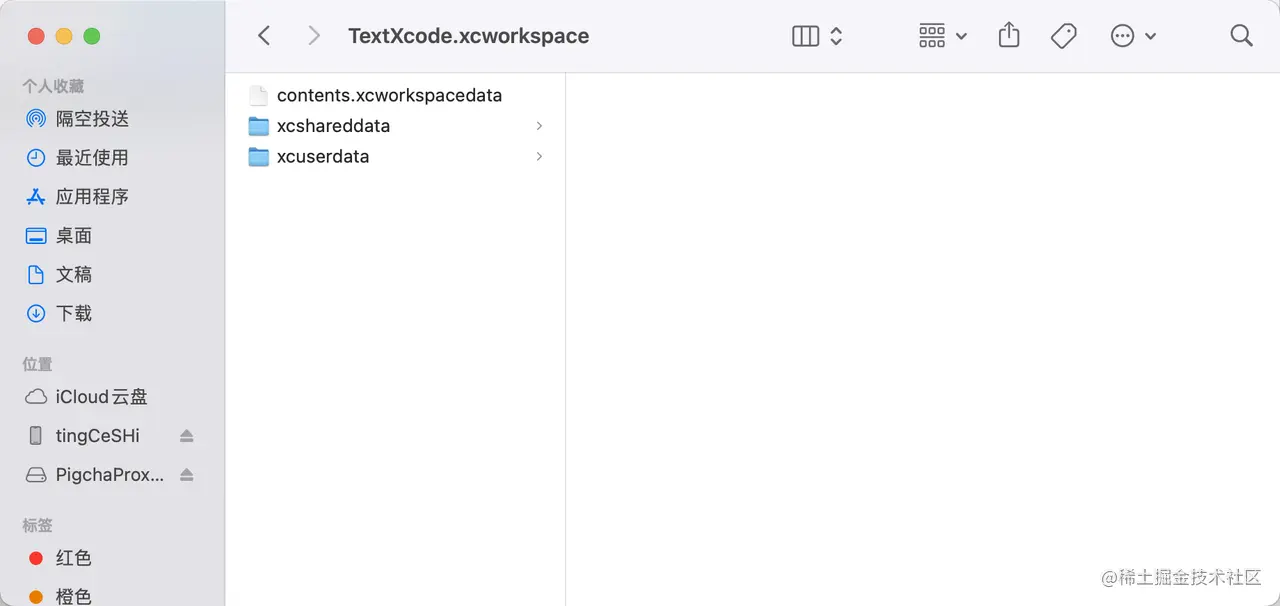Open the More actions ellipsis menu
Viewport: 1280px width, 606px height.
coord(1123,36)
